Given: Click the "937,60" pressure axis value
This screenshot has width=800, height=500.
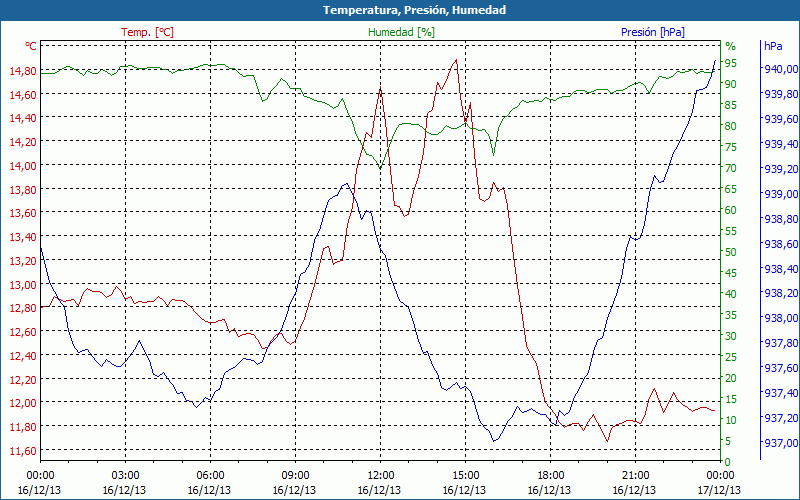Looking at the screenshot, I should point(780,368).
